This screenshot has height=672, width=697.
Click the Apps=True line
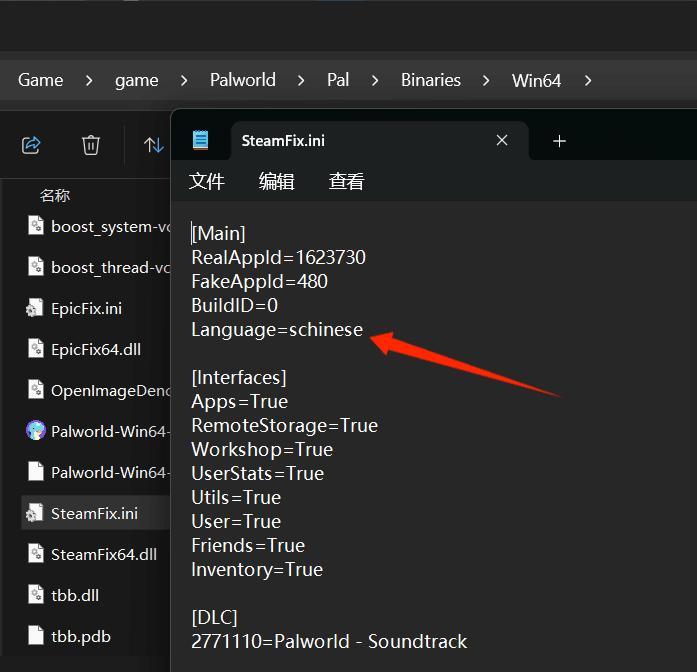(240, 402)
